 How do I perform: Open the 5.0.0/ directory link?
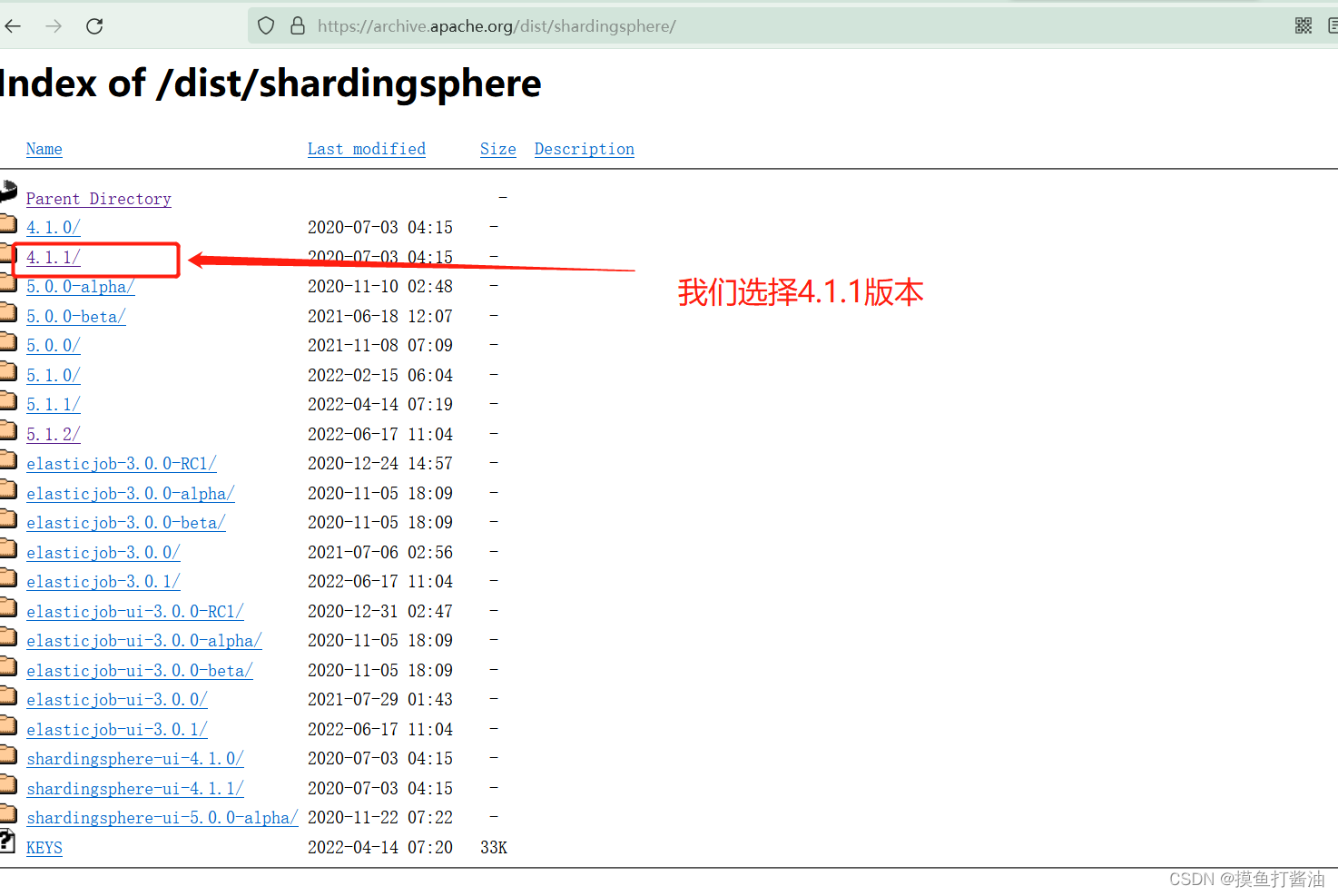[54, 346]
